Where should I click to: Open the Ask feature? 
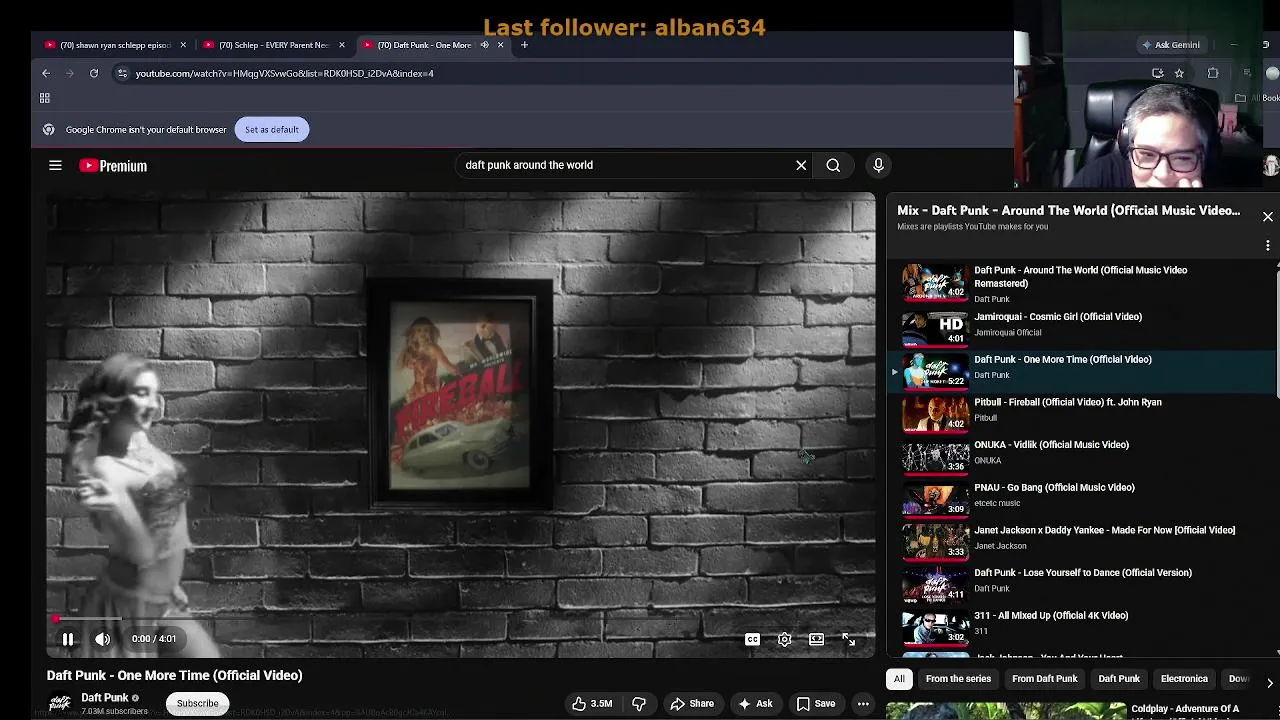click(x=755, y=704)
